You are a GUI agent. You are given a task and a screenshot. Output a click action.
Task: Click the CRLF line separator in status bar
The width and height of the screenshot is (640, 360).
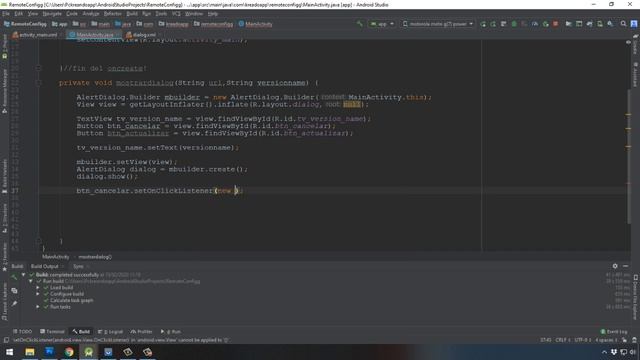[562, 340]
